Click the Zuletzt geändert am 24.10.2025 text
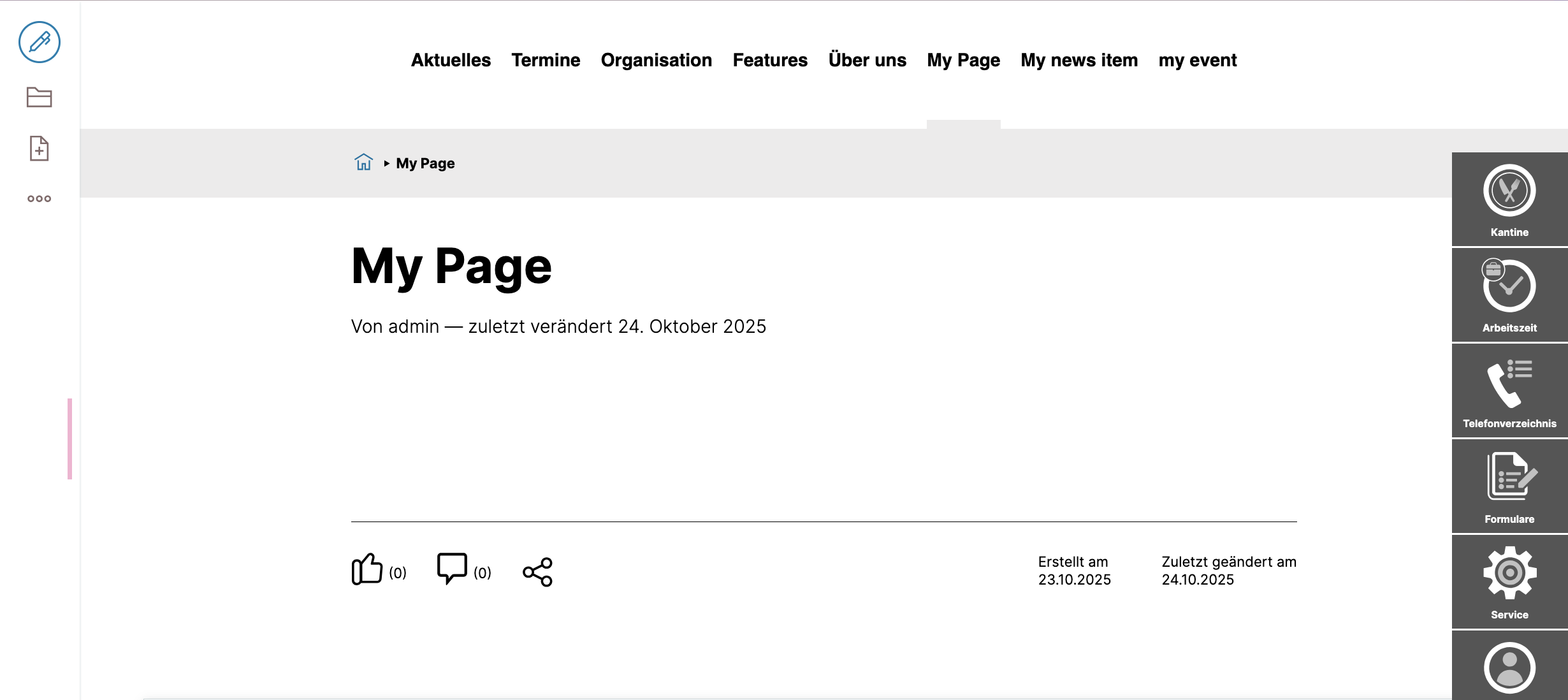1568x700 pixels. (x=1229, y=571)
